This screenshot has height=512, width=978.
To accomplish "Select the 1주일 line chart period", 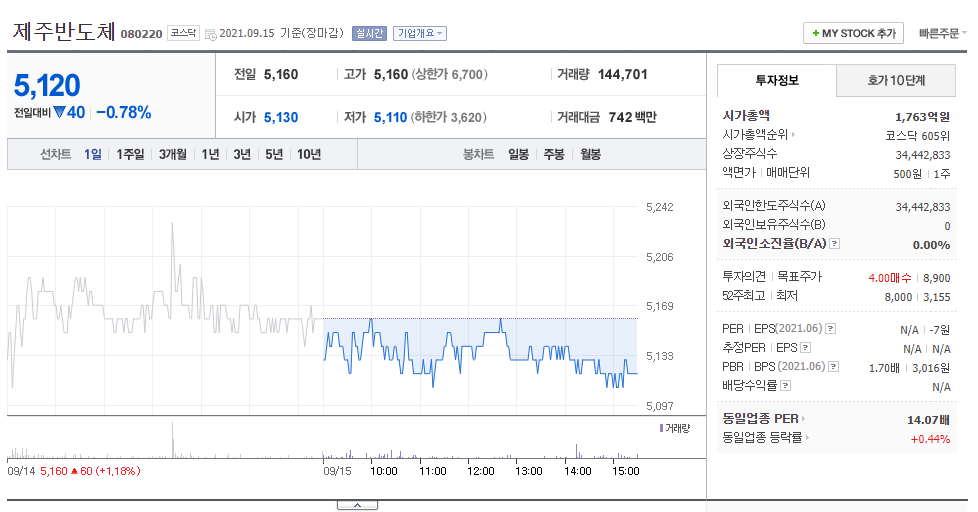I will [130, 155].
